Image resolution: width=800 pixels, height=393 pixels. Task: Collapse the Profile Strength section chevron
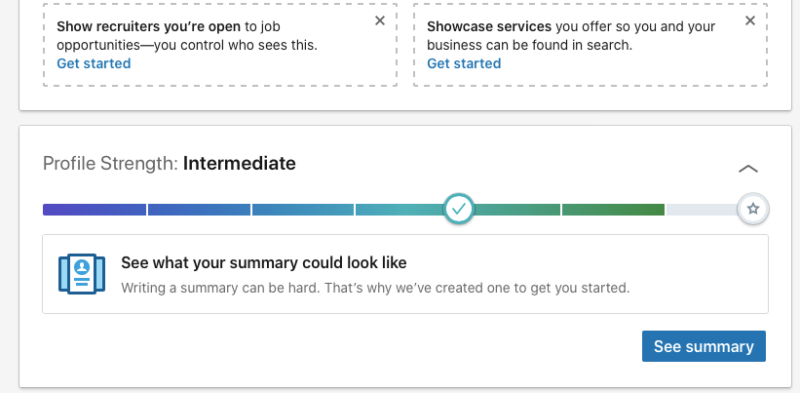748,169
